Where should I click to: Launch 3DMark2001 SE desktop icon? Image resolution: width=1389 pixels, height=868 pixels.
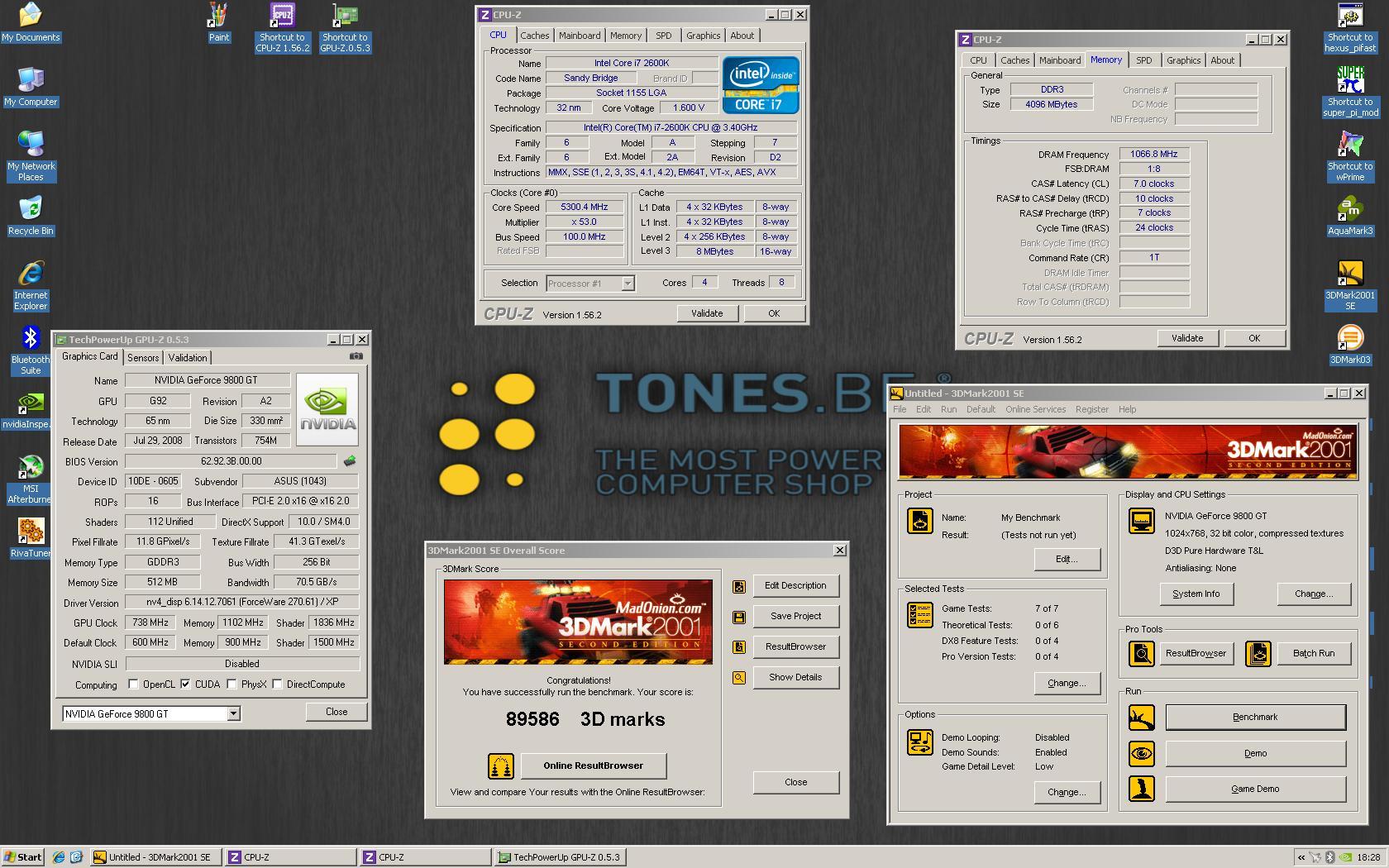(x=1350, y=285)
